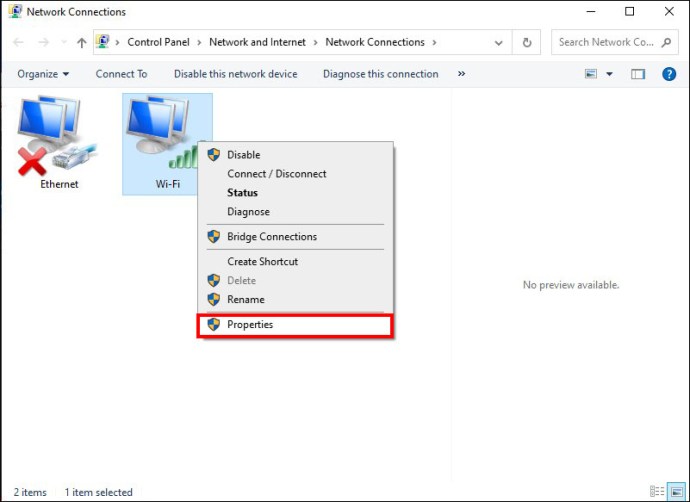The width and height of the screenshot is (690, 502).
Task: Click Connect To toolbar button
Action: [121, 74]
